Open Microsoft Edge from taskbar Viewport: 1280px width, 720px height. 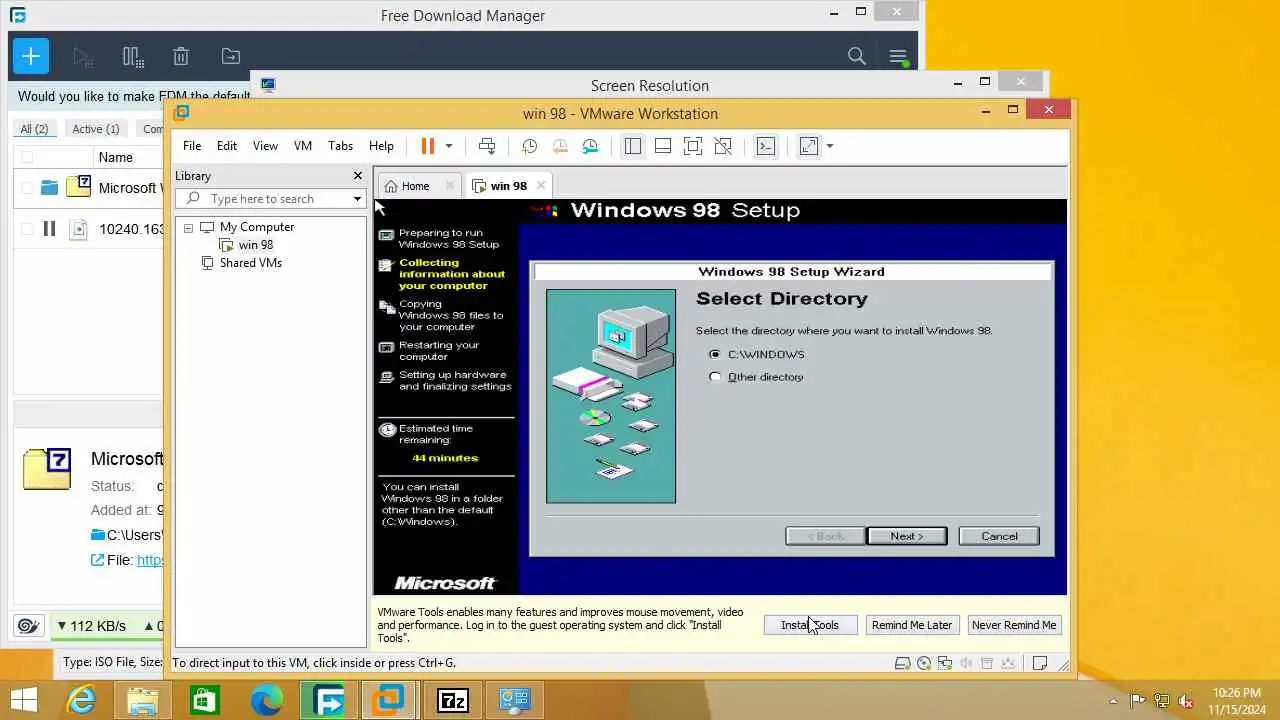click(x=266, y=700)
